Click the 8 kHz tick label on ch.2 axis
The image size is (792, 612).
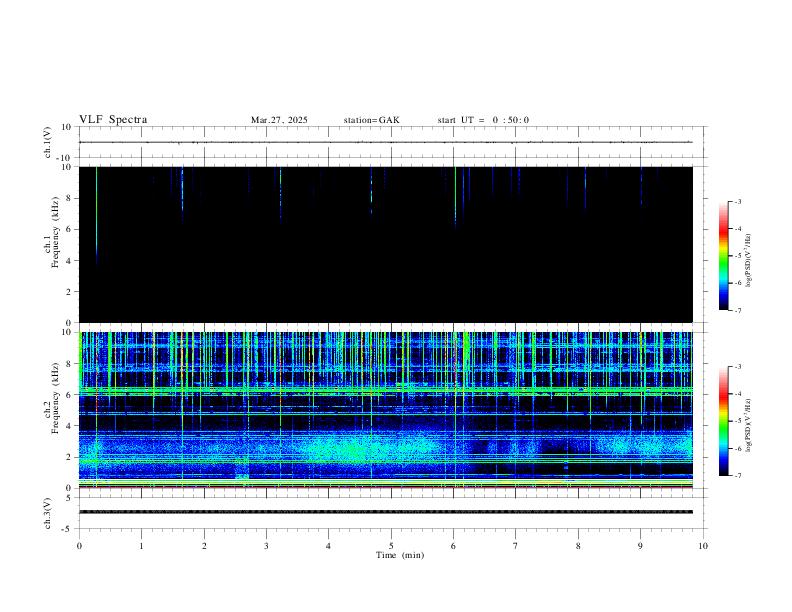[x=69, y=364]
